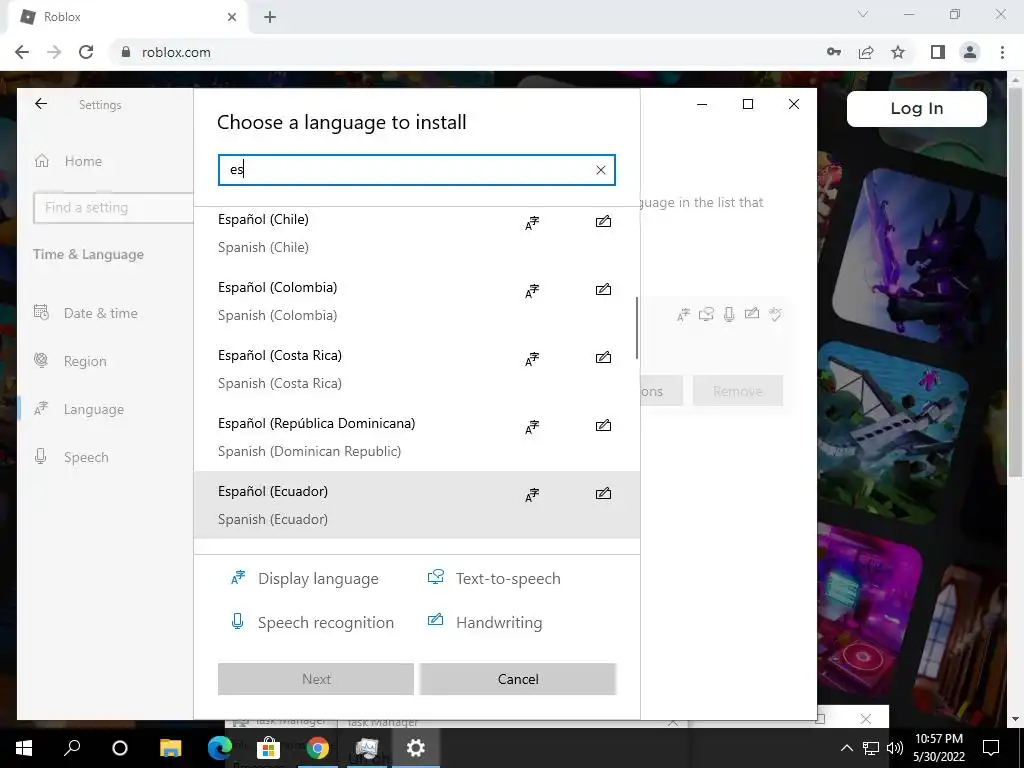
Task: Click the share page icon in Chrome
Action: coord(866,52)
